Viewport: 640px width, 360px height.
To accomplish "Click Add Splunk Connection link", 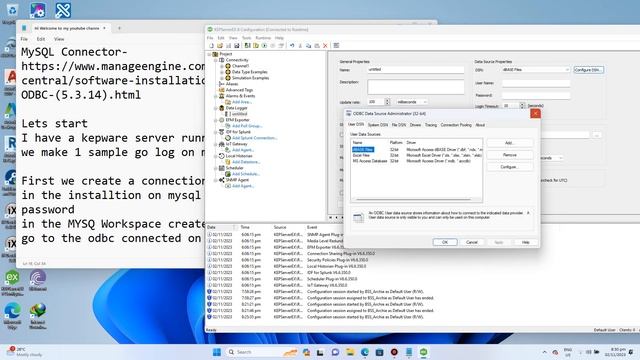I will [x=254, y=138].
